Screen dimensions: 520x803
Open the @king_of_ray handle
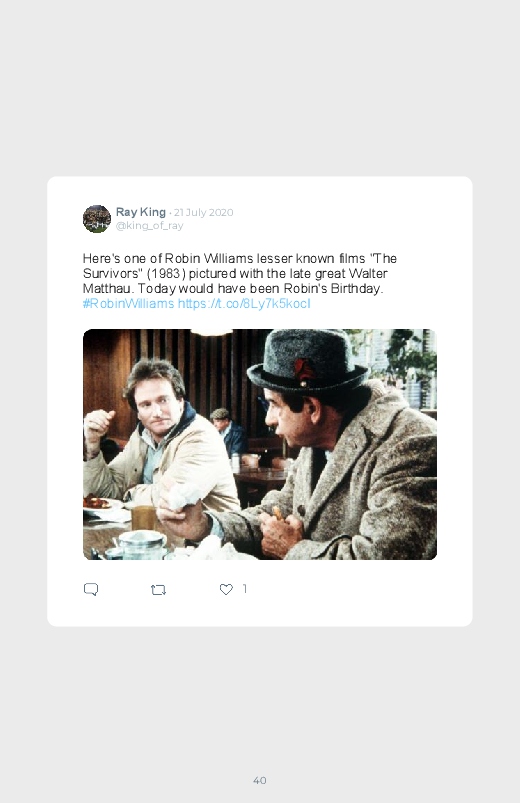click(x=149, y=226)
